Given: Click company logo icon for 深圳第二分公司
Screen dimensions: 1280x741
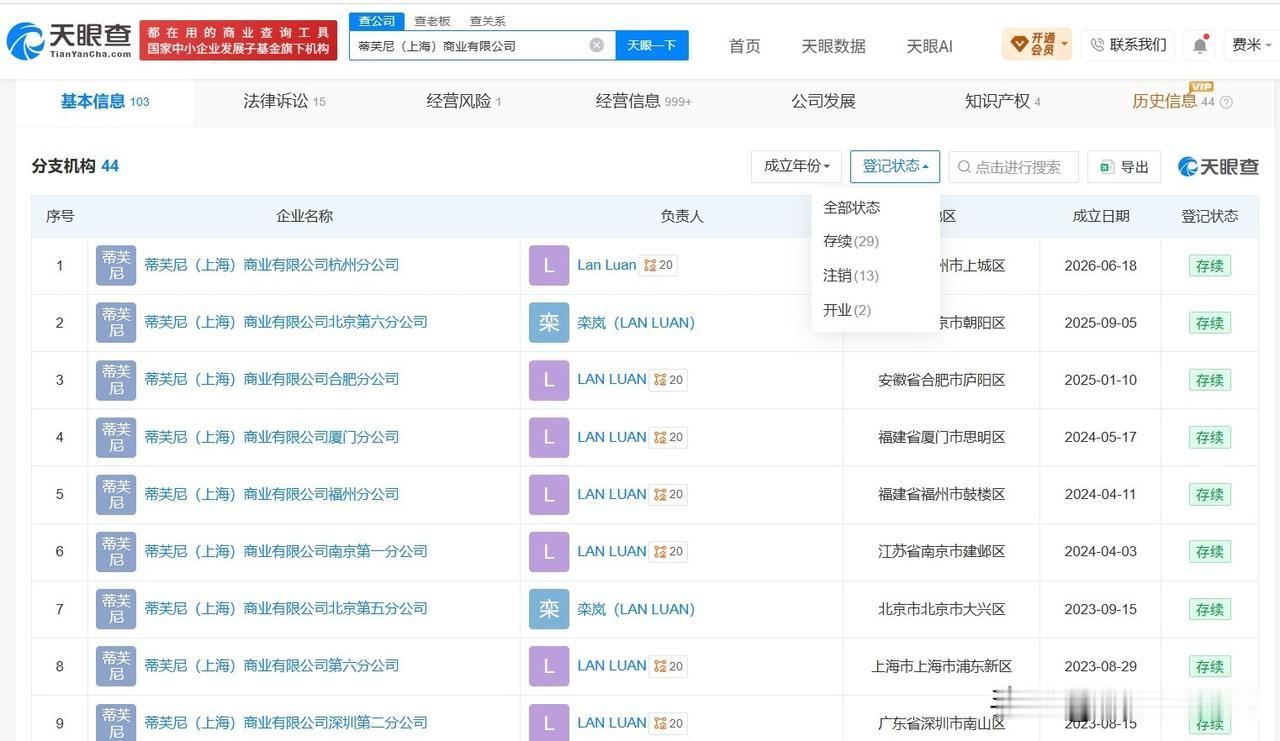Looking at the screenshot, I should (116, 723).
